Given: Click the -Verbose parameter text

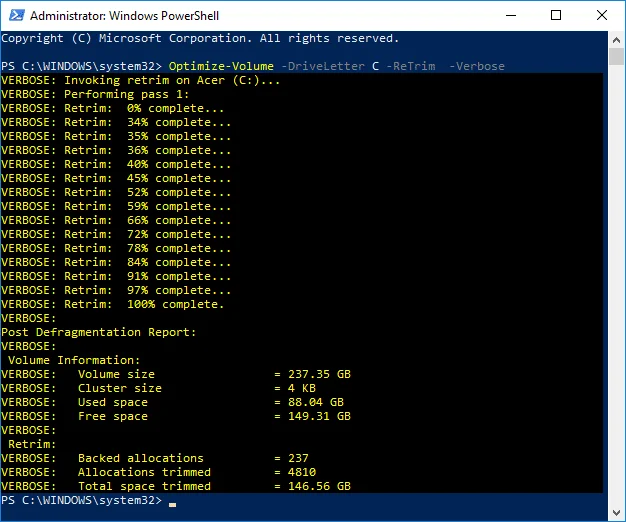Looking at the screenshot, I should (477, 66).
